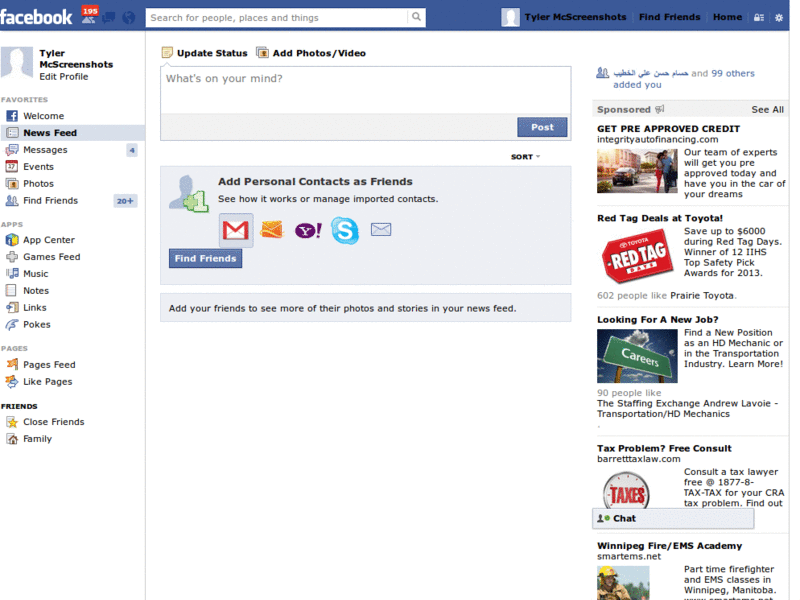Open Messages in sidebar

[x=72, y=149]
